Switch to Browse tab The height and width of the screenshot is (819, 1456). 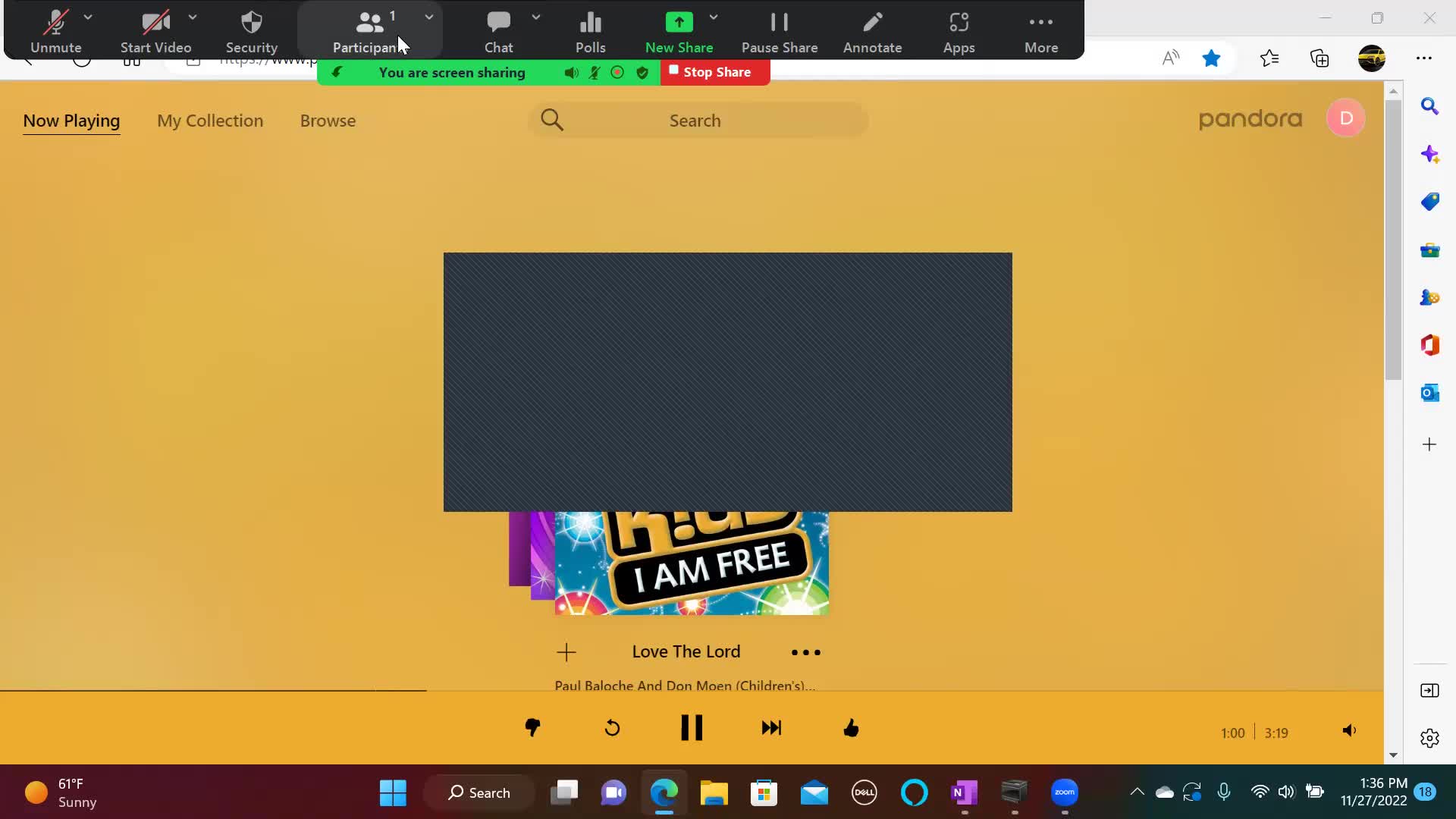pos(328,121)
